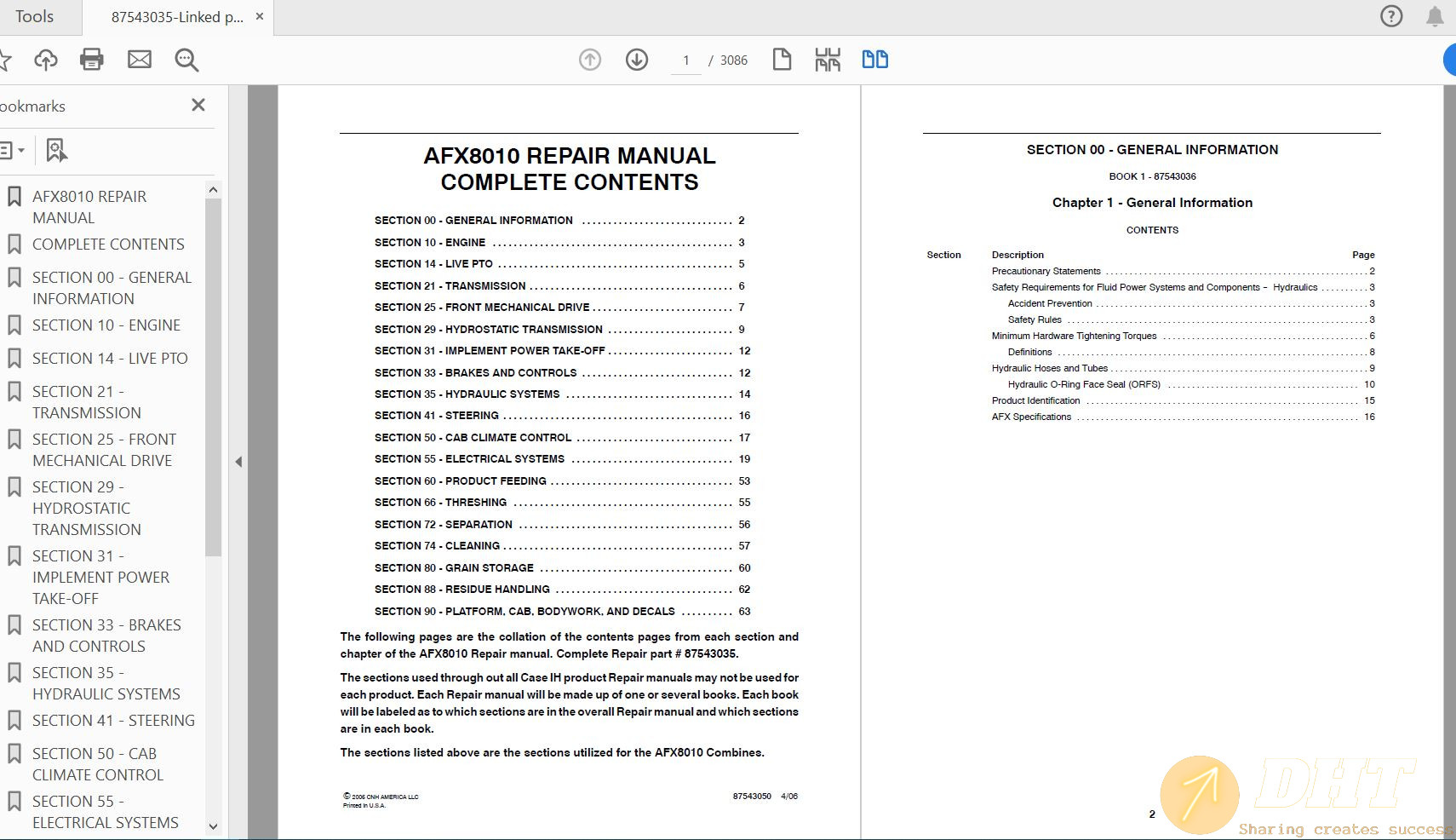The height and width of the screenshot is (840, 1456).
Task: Click contents line SECTION 60 - PRODUCT FEEDING
Action: pos(563,481)
